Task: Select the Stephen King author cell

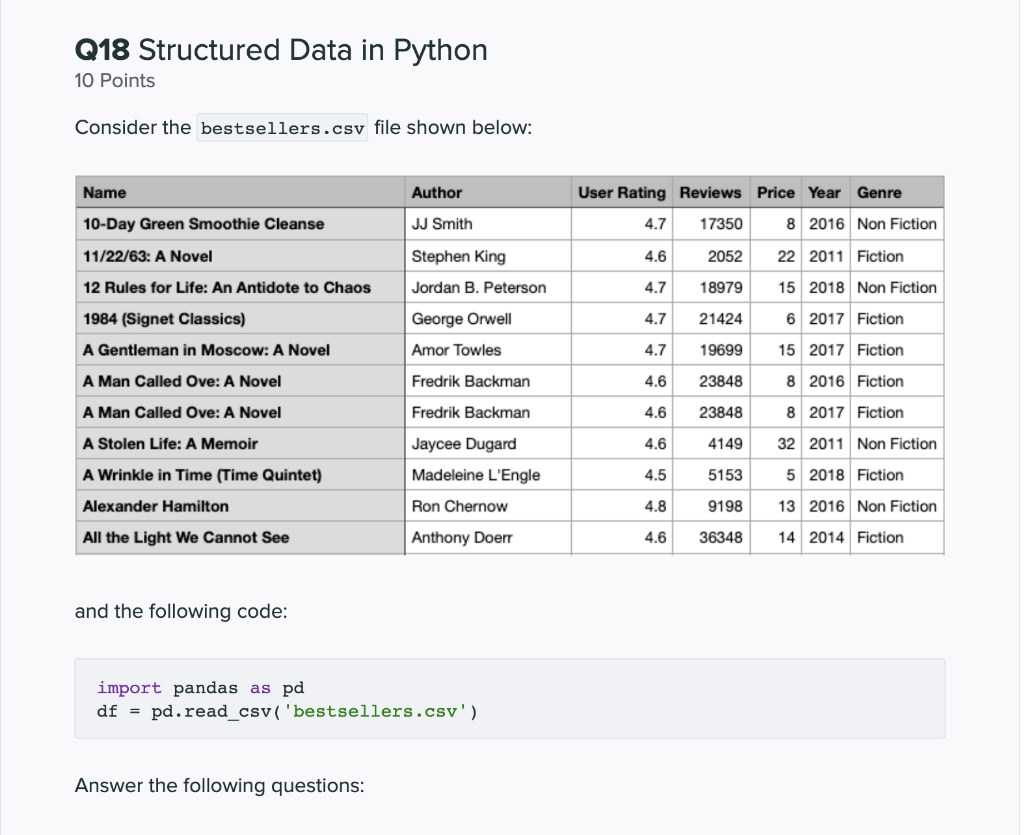Action: [458, 256]
